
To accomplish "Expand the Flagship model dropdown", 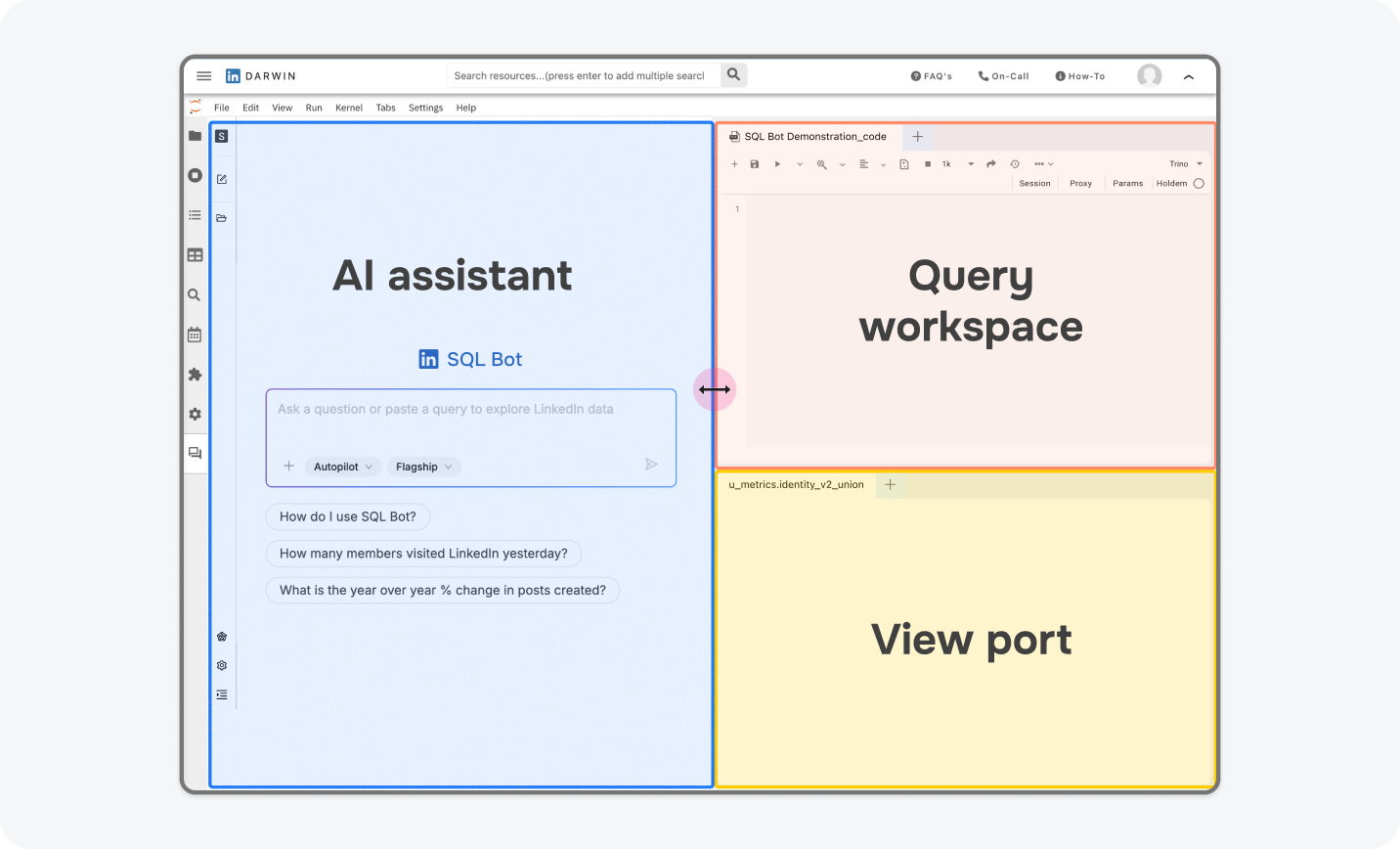I will [424, 467].
